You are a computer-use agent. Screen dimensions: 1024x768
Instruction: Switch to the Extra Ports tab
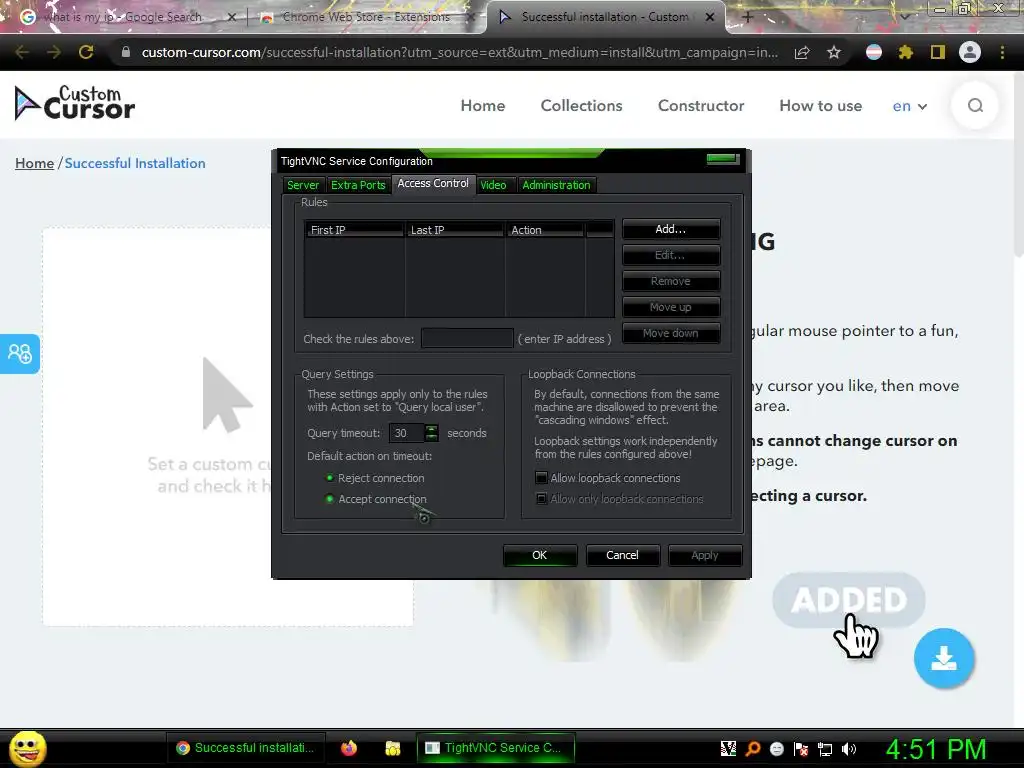pyautogui.click(x=358, y=185)
